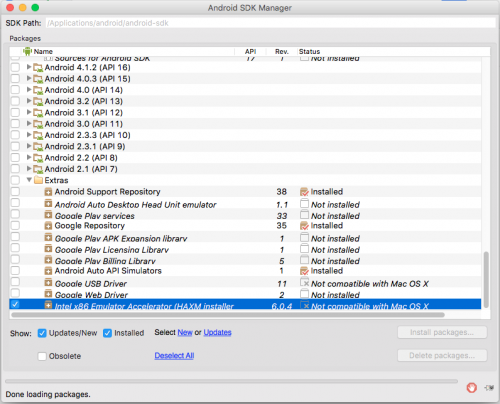Click the Google USB Driver package icon

point(48,283)
